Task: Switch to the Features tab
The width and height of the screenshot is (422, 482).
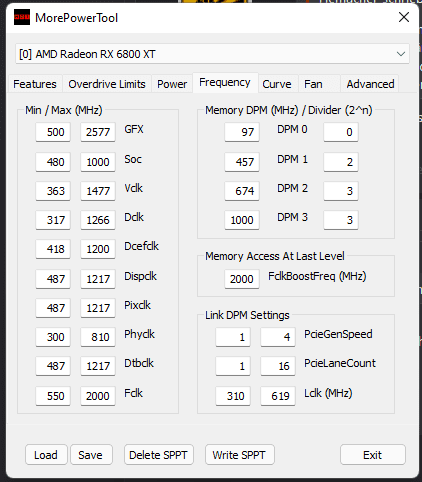Action: click(35, 84)
